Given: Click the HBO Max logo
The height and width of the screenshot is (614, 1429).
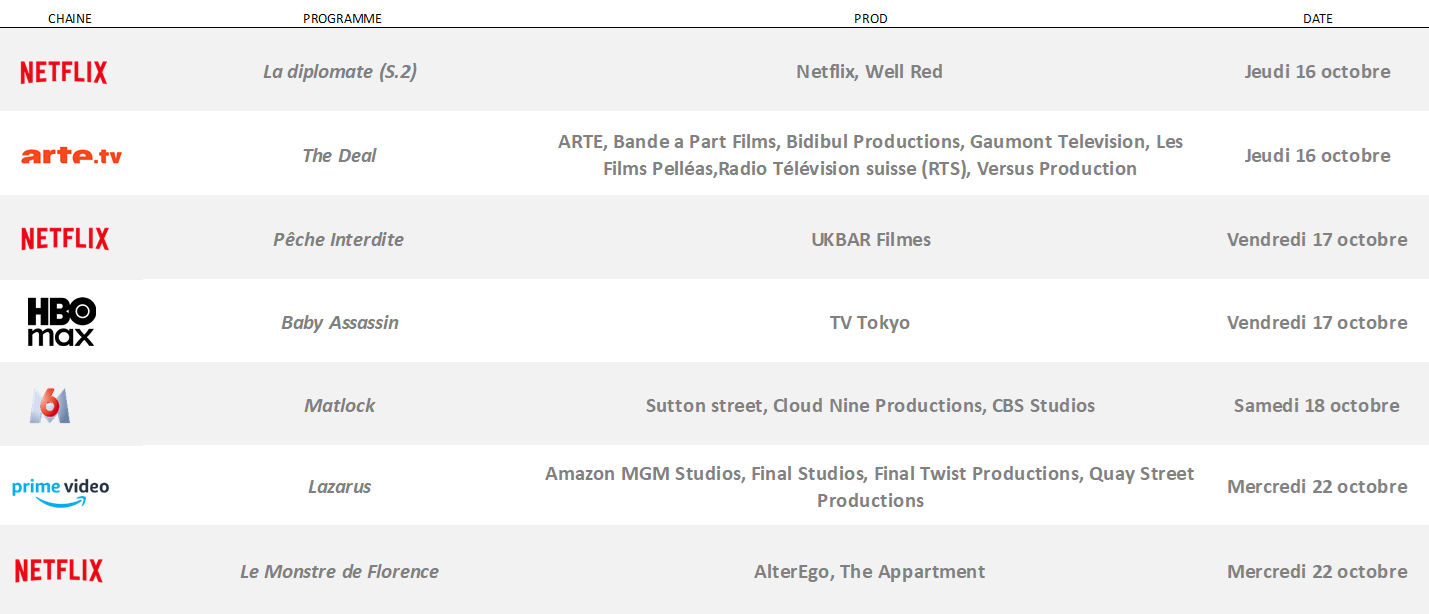Looking at the screenshot, I should click(x=61, y=322).
